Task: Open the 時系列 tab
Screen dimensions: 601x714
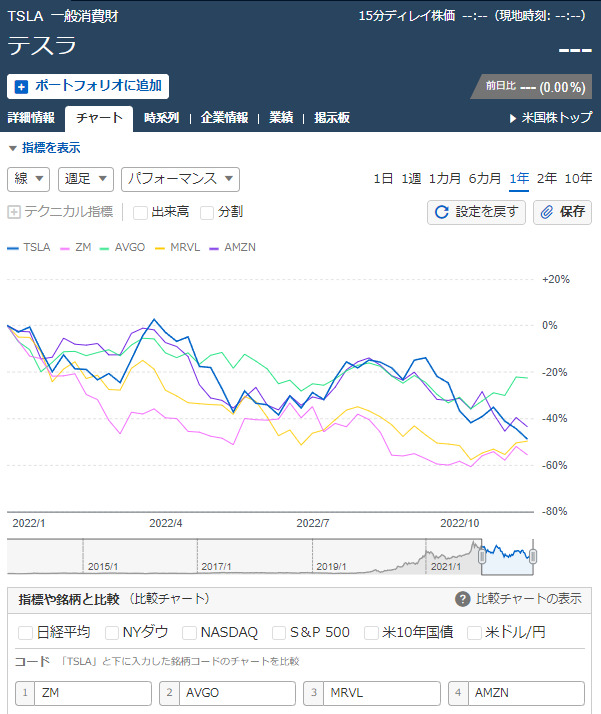Action: coord(161,118)
